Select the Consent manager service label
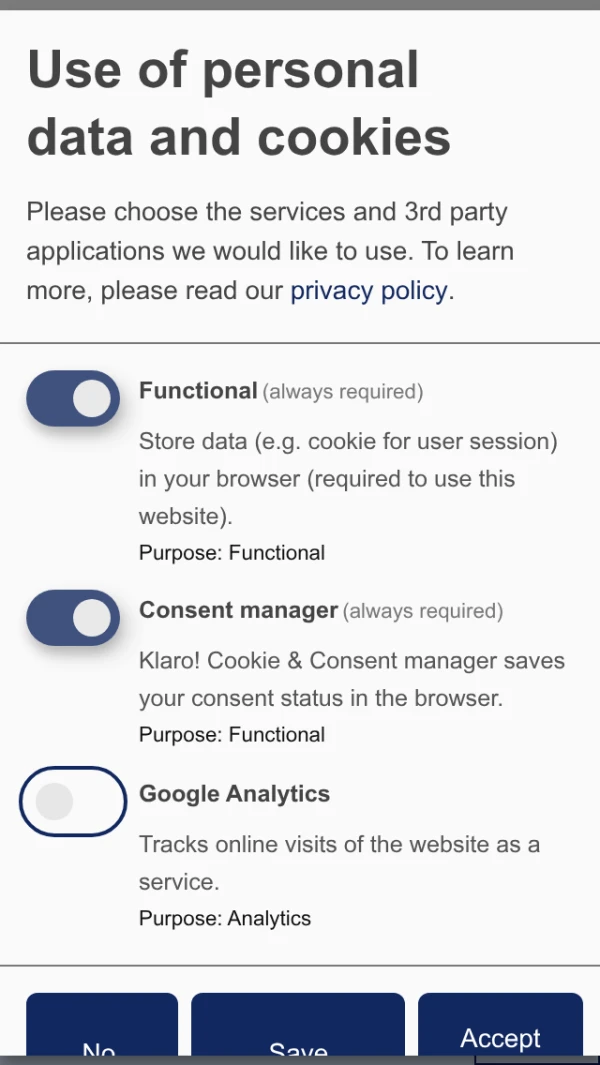 tap(238, 610)
